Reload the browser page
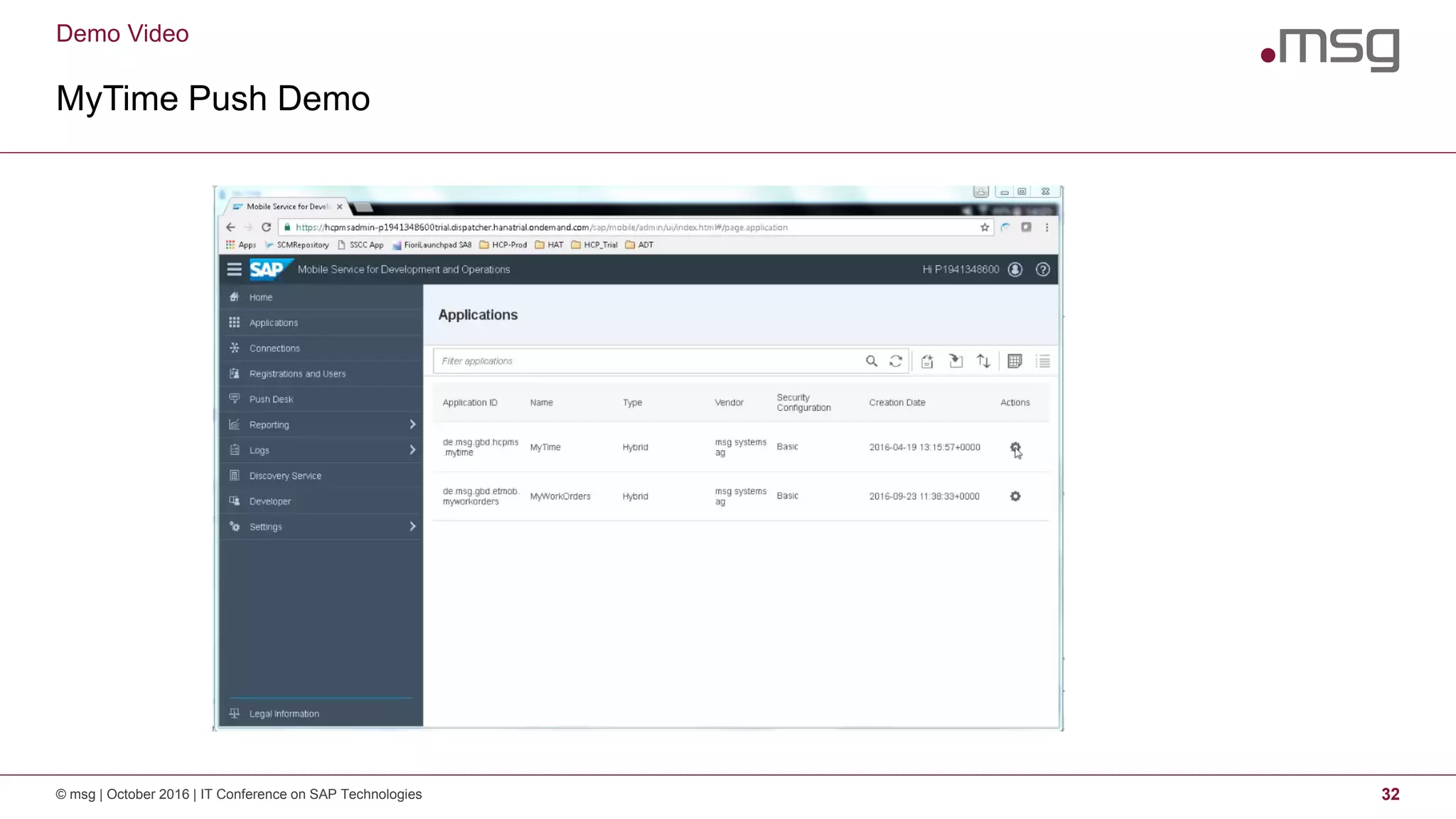The image size is (1456, 819). tap(266, 227)
